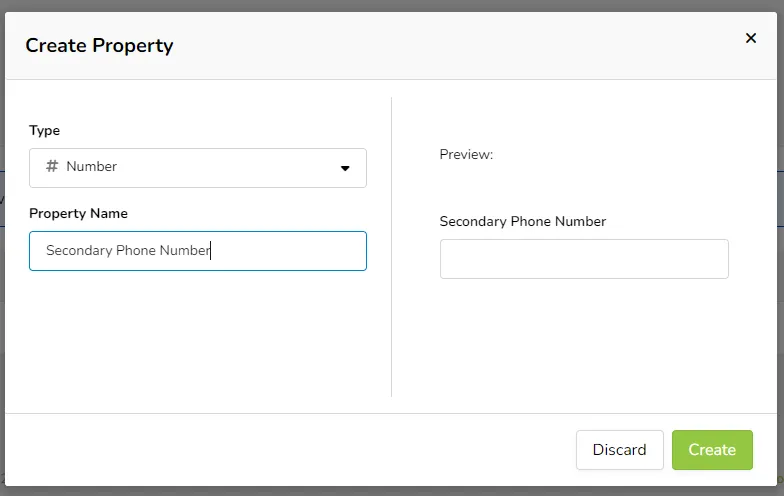Create the Secondary Phone Number property
The image size is (784, 496).
tap(712, 450)
